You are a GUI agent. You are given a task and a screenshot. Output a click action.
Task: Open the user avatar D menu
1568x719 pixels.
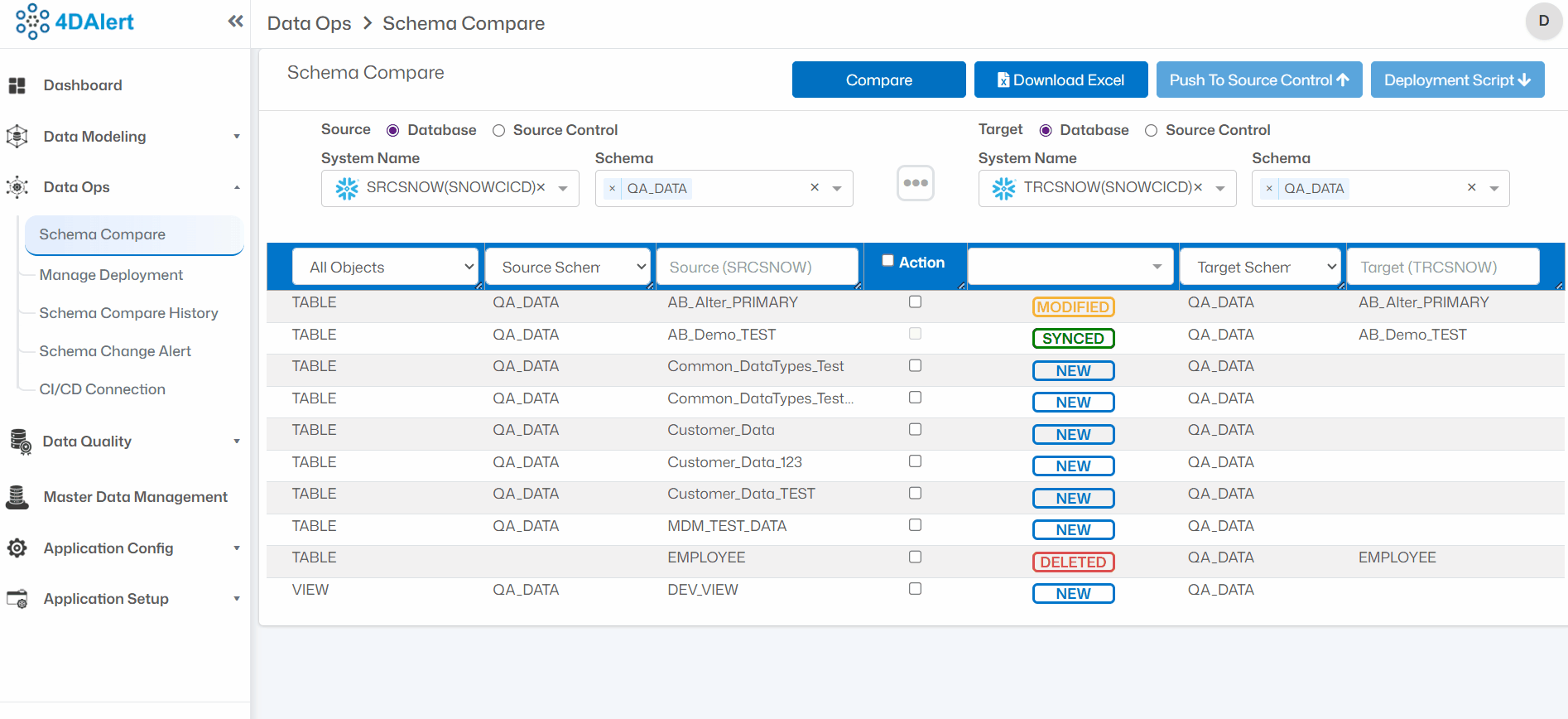pos(1543,22)
